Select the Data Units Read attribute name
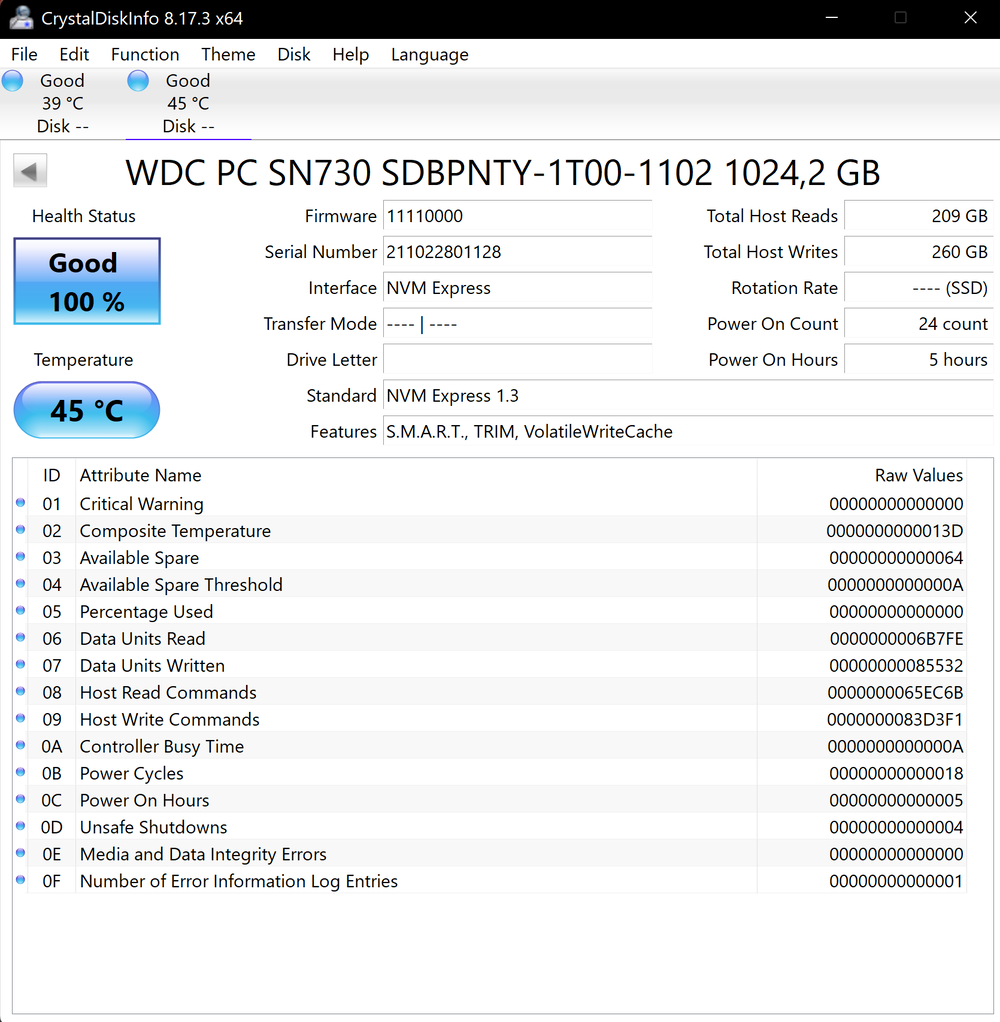The width and height of the screenshot is (1000, 1022). [x=142, y=639]
